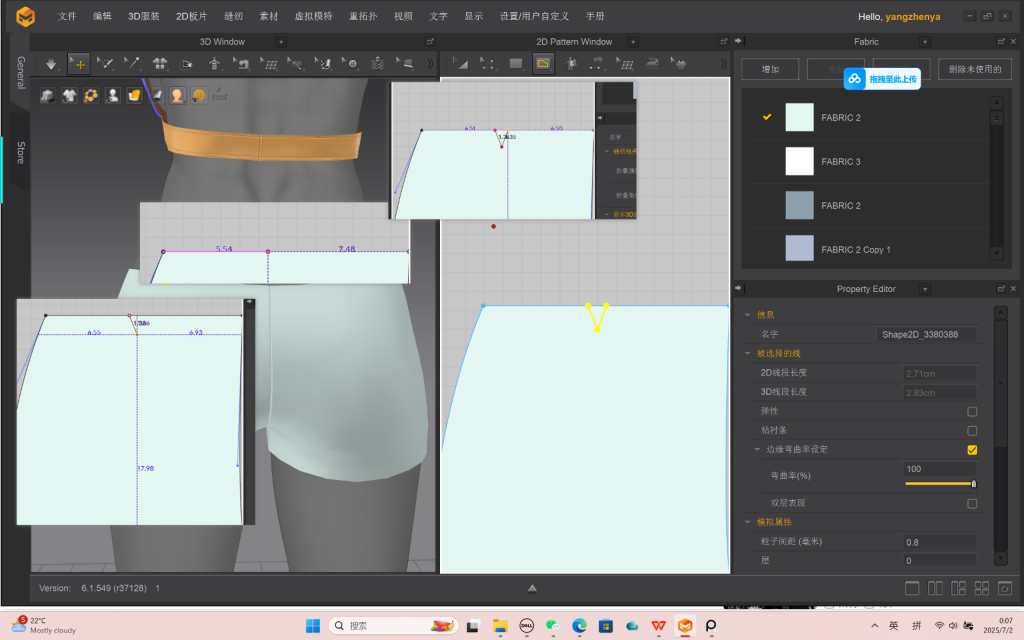Click the Simulate down-arrow icon
This screenshot has height=640, width=1024.
51,64
